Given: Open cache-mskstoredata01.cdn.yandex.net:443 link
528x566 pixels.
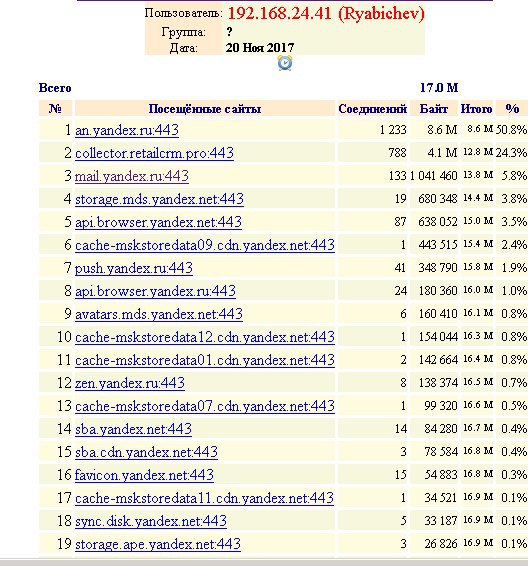Looking at the screenshot, I should coord(205,360).
